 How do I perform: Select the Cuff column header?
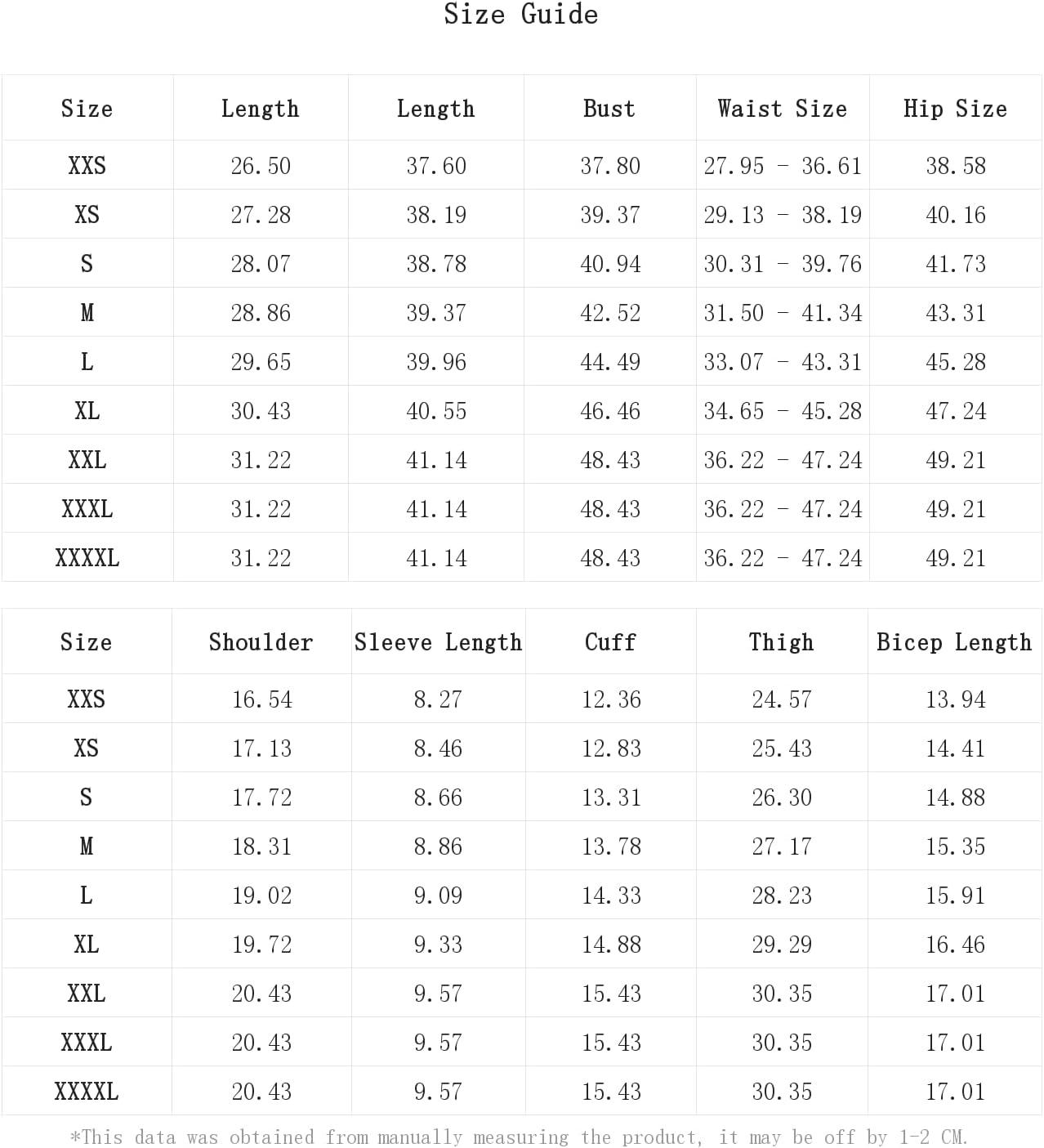point(610,642)
